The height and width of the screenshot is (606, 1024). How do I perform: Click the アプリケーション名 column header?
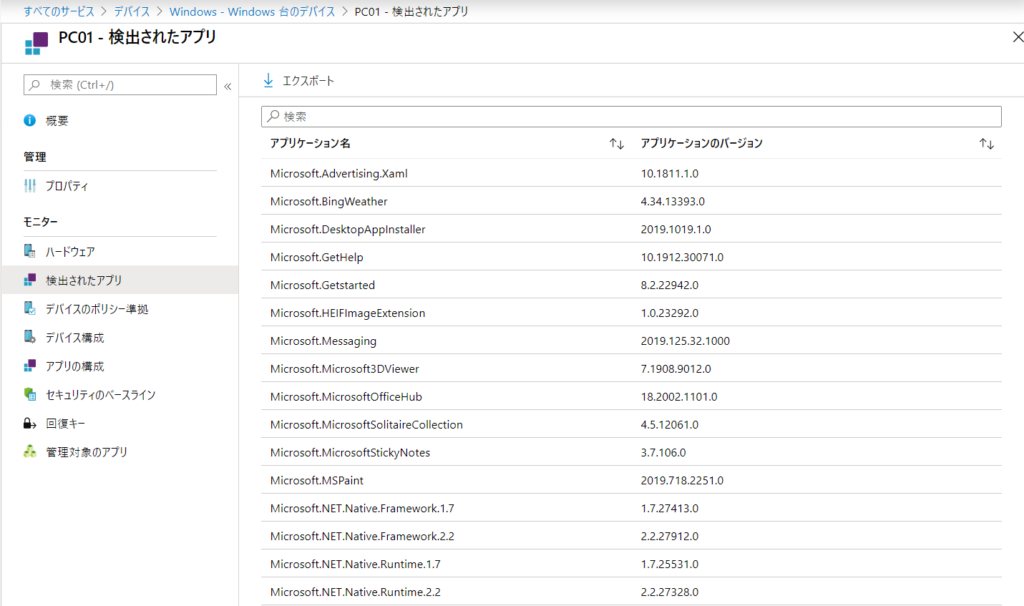(310, 143)
